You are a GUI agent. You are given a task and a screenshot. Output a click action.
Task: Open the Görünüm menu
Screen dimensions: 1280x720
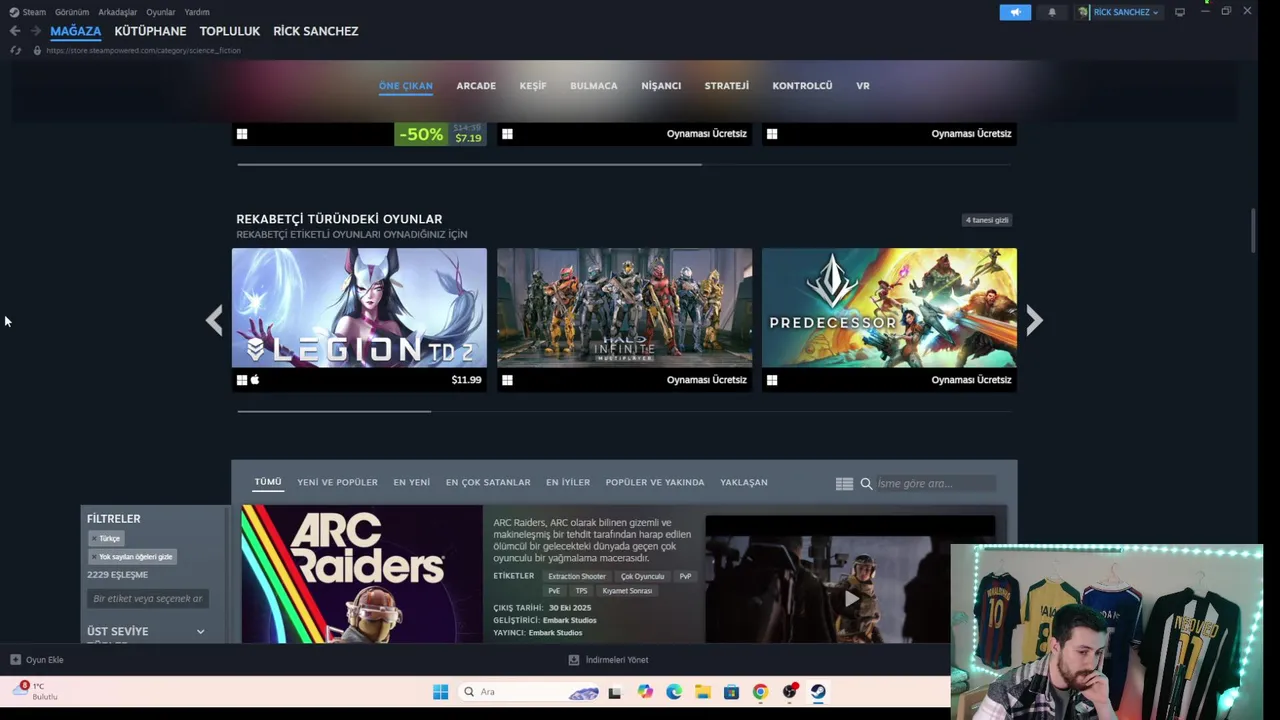pyautogui.click(x=72, y=12)
